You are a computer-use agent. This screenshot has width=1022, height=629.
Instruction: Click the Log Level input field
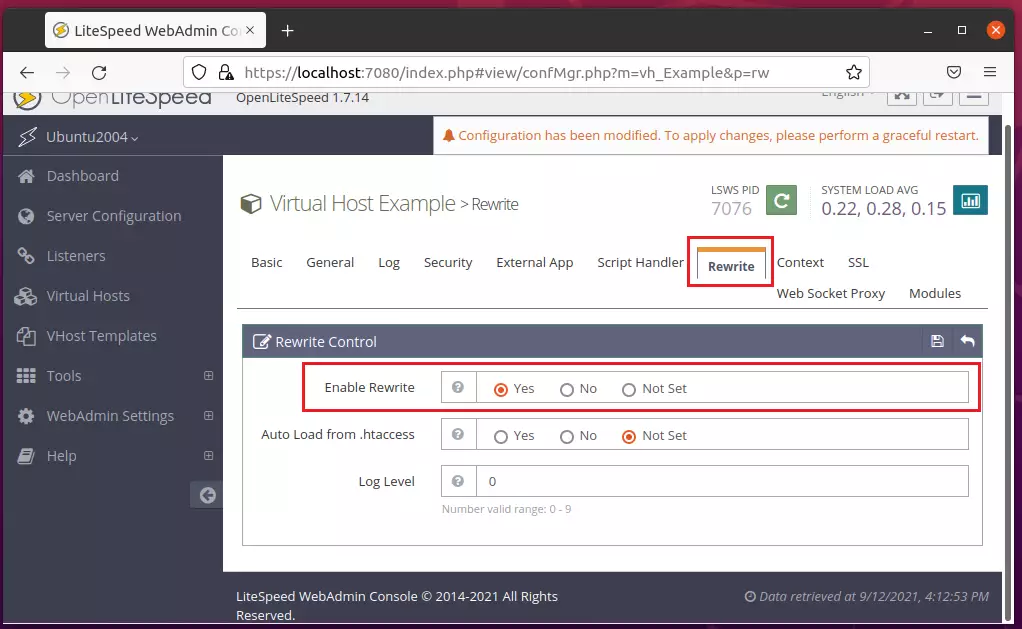coord(722,481)
